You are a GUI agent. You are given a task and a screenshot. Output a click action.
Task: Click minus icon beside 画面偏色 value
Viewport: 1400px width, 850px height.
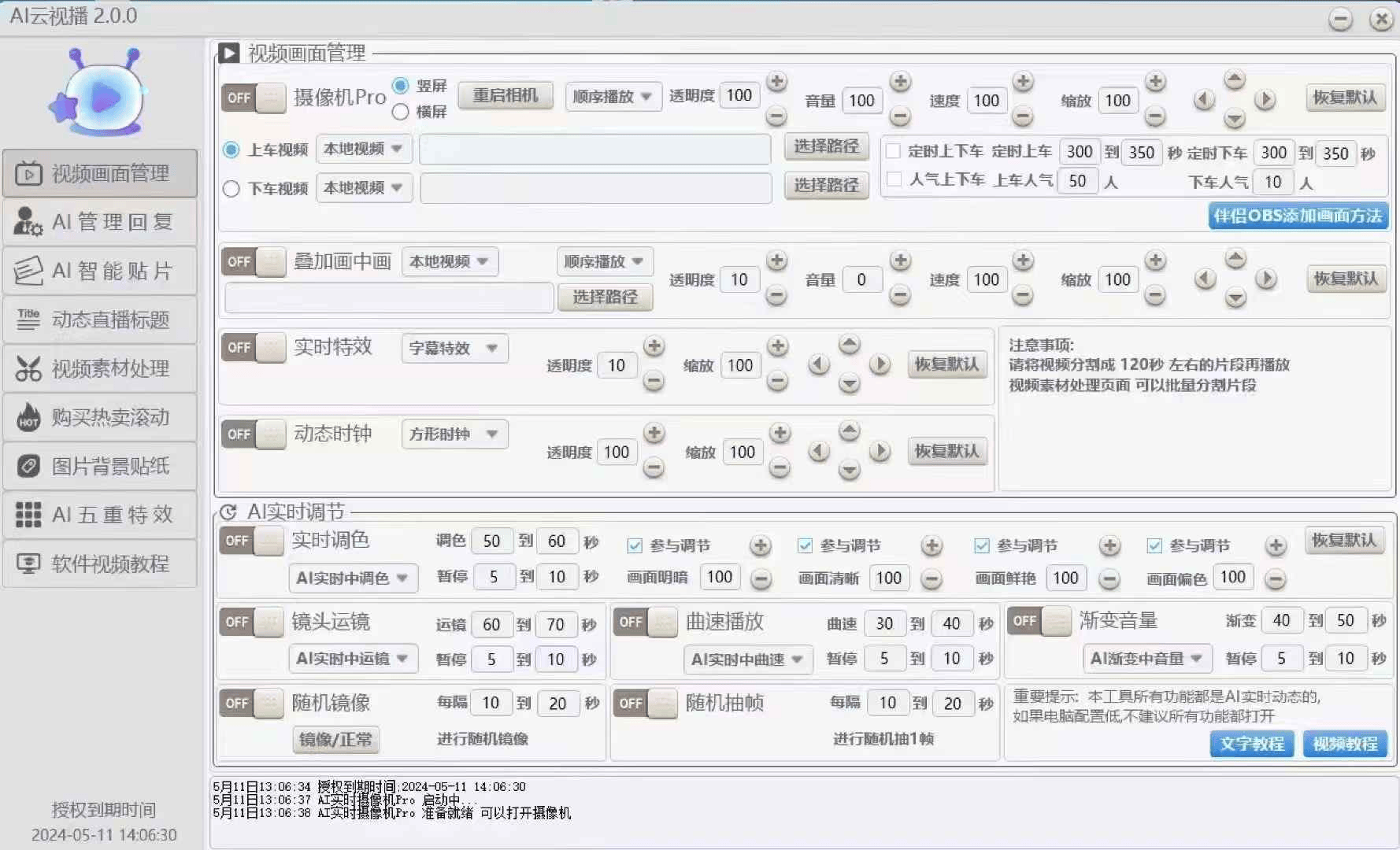coord(1276,580)
